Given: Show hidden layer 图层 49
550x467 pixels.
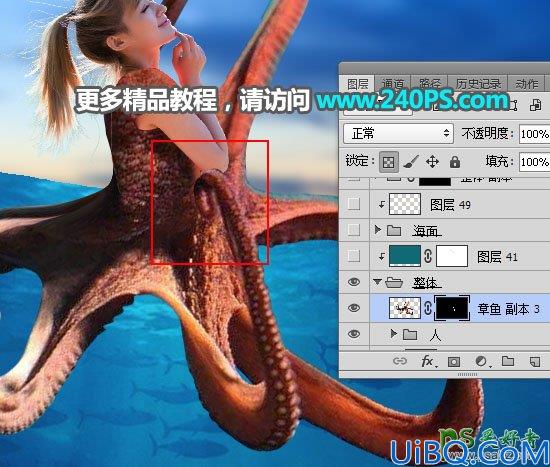Looking at the screenshot, I should [354, 204].
